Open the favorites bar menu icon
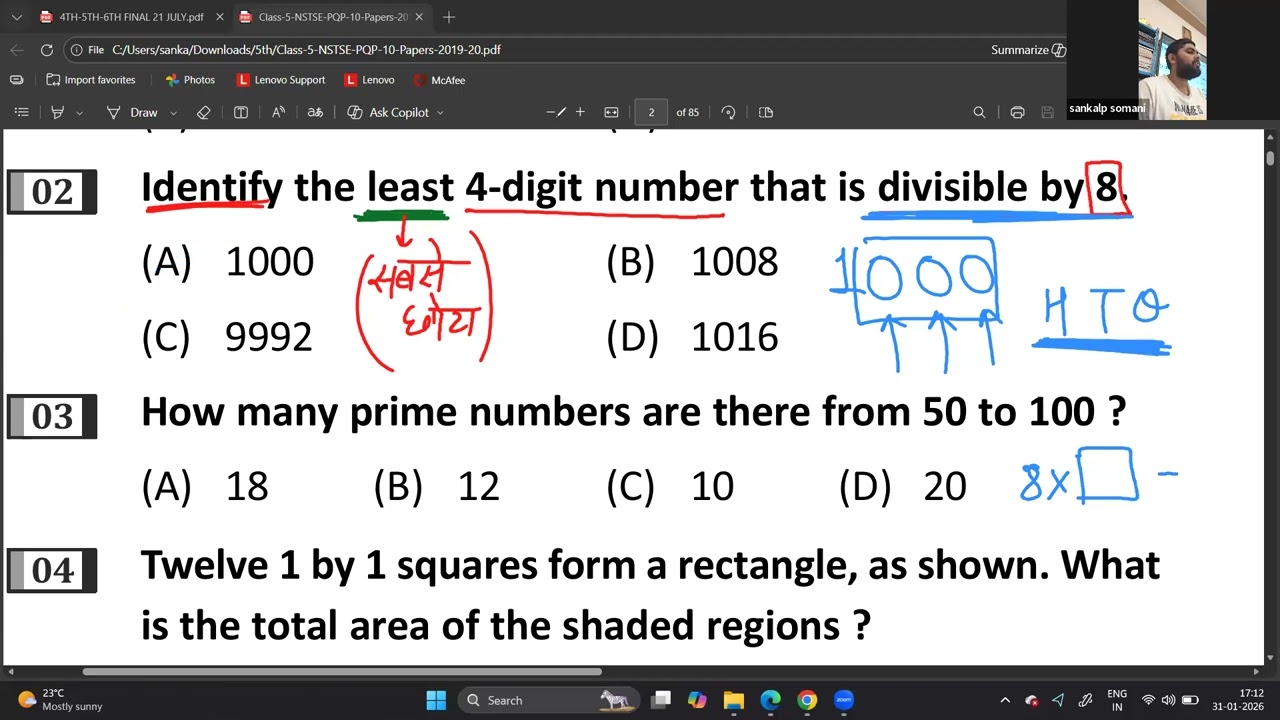This screenshot has height=720, width=1280. pyautogui.click(x=16, y=80)
